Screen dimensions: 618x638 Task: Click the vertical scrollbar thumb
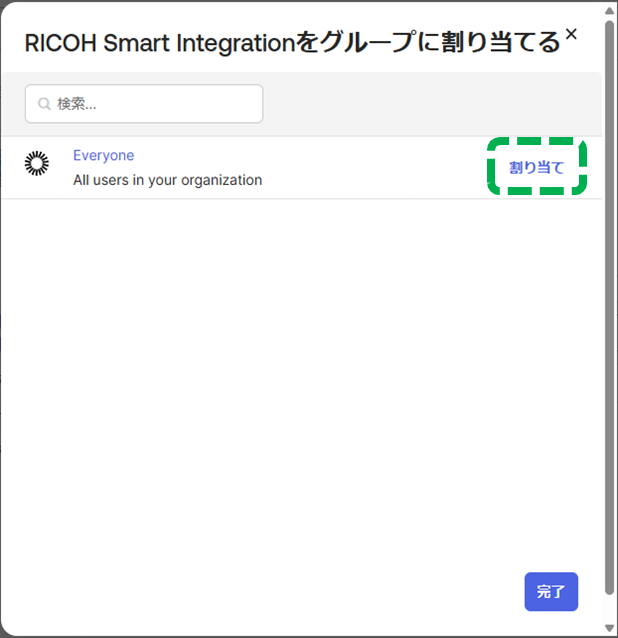609,308
